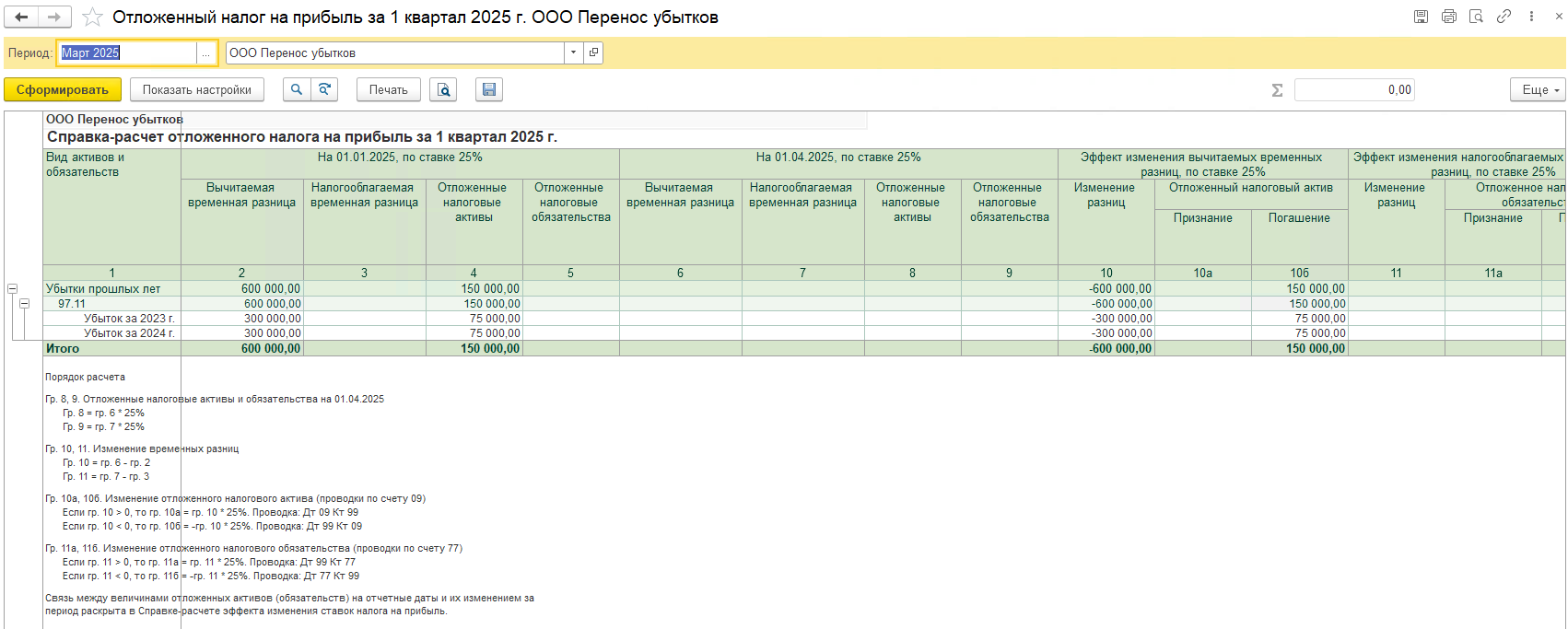Open the 'Еще' dropdown menu
Viewport: 1568px width, 629px height.
pyautogui.click(x=1537, y=89)
